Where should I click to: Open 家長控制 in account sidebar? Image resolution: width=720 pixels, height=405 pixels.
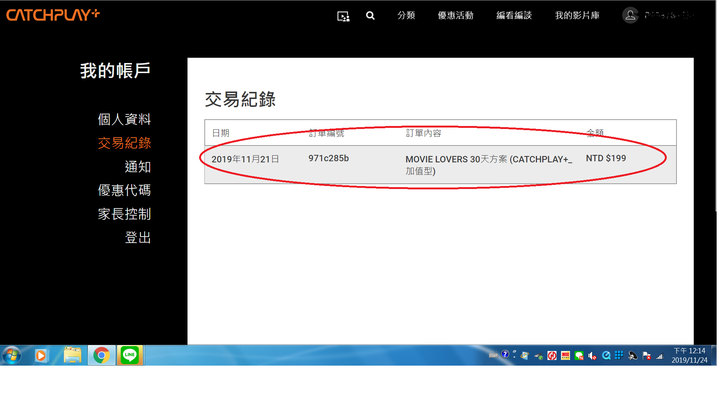coord(124,214)
